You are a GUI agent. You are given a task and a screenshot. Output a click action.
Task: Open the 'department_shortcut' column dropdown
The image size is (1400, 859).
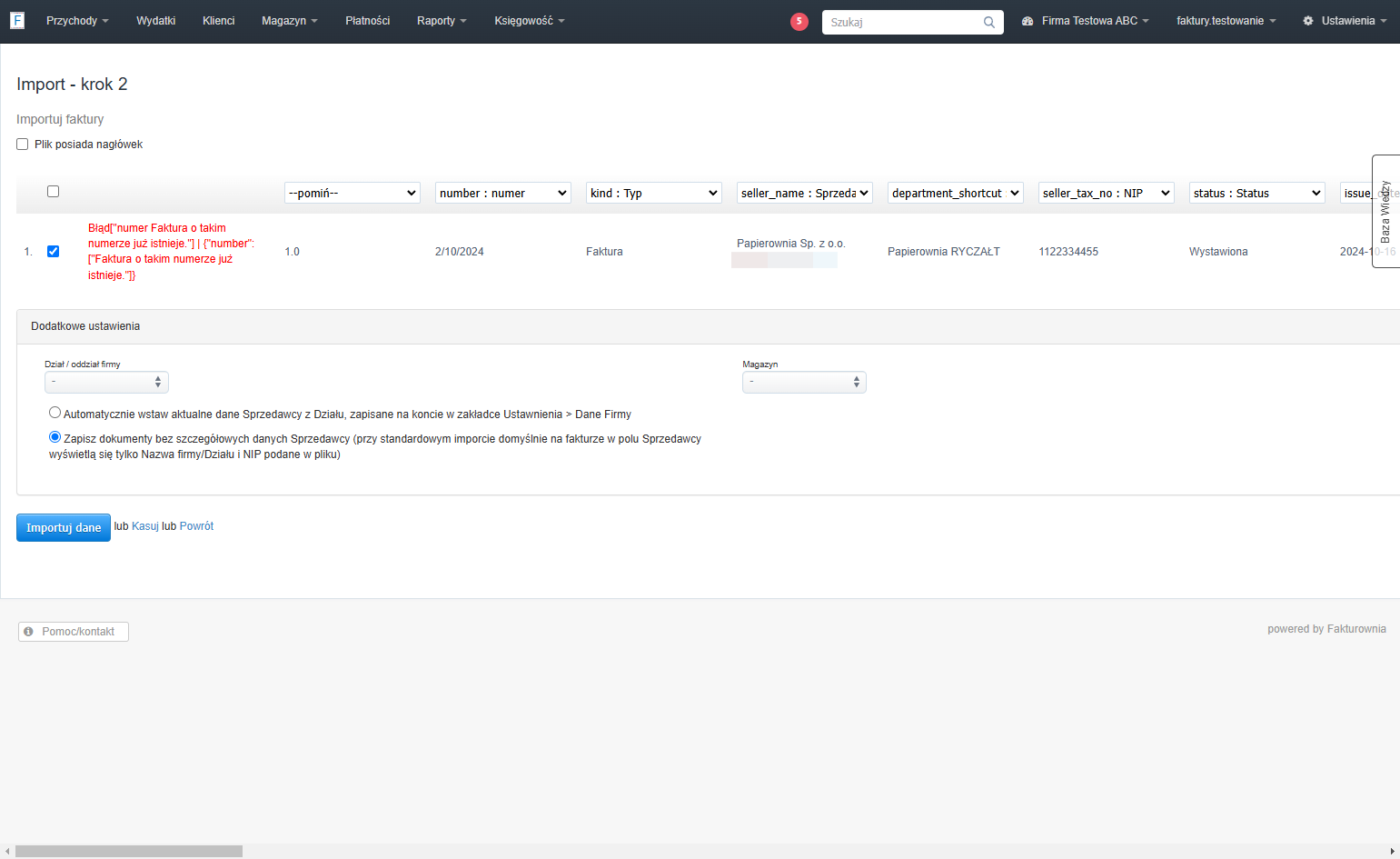click(x=956, y=193)
